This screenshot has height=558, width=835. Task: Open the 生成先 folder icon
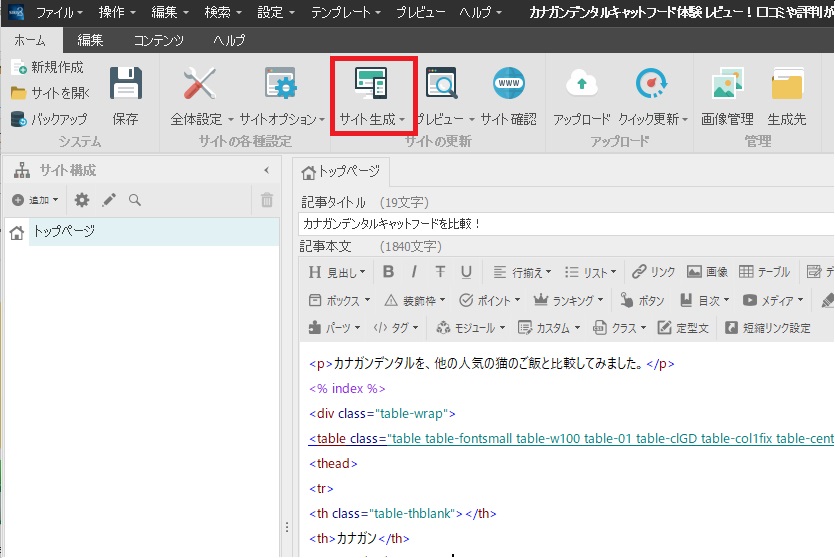[787, 83]
